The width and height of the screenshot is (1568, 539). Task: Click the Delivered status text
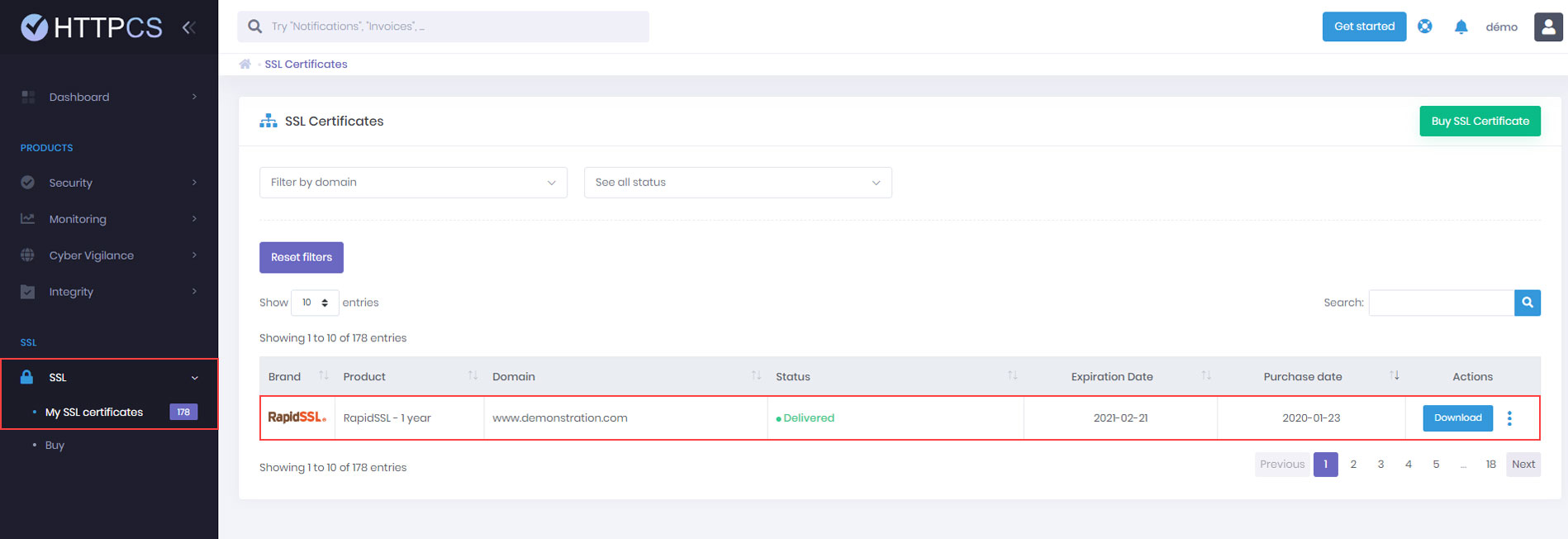click(809, 417)
